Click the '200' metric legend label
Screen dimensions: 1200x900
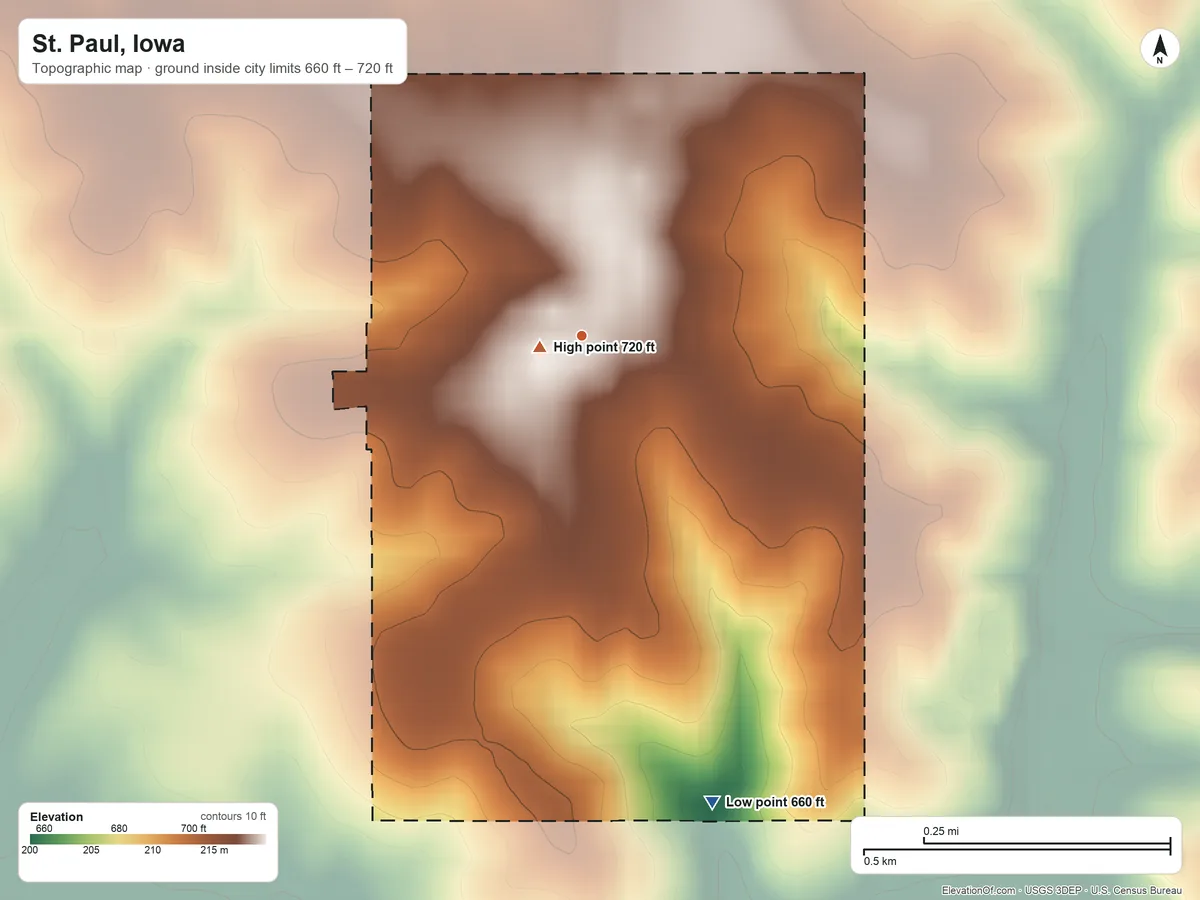30,851
